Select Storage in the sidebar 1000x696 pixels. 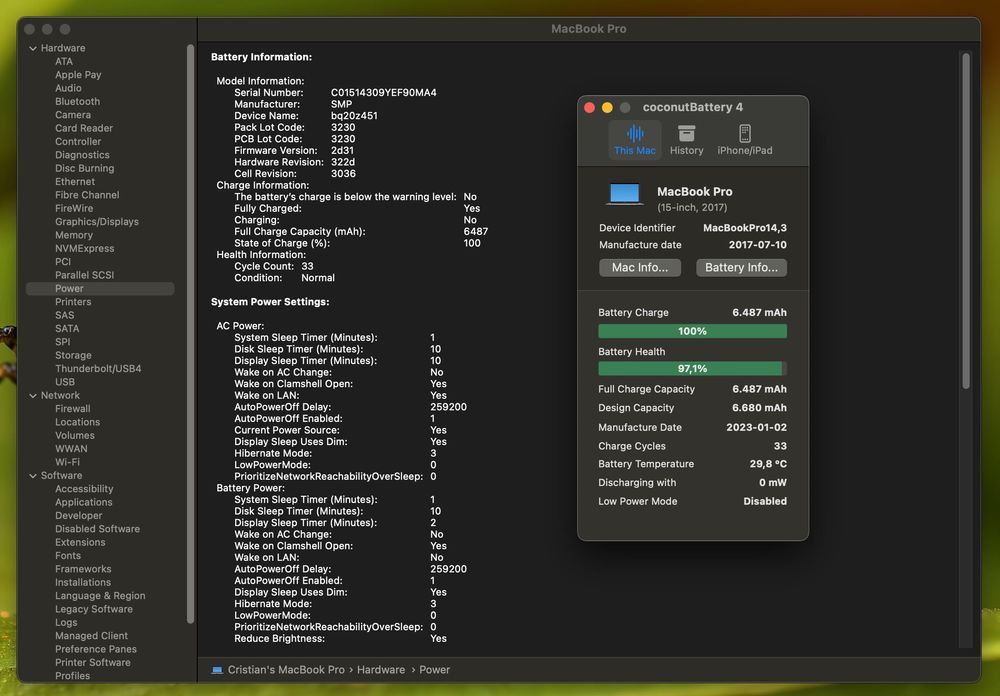pos(73,356)
